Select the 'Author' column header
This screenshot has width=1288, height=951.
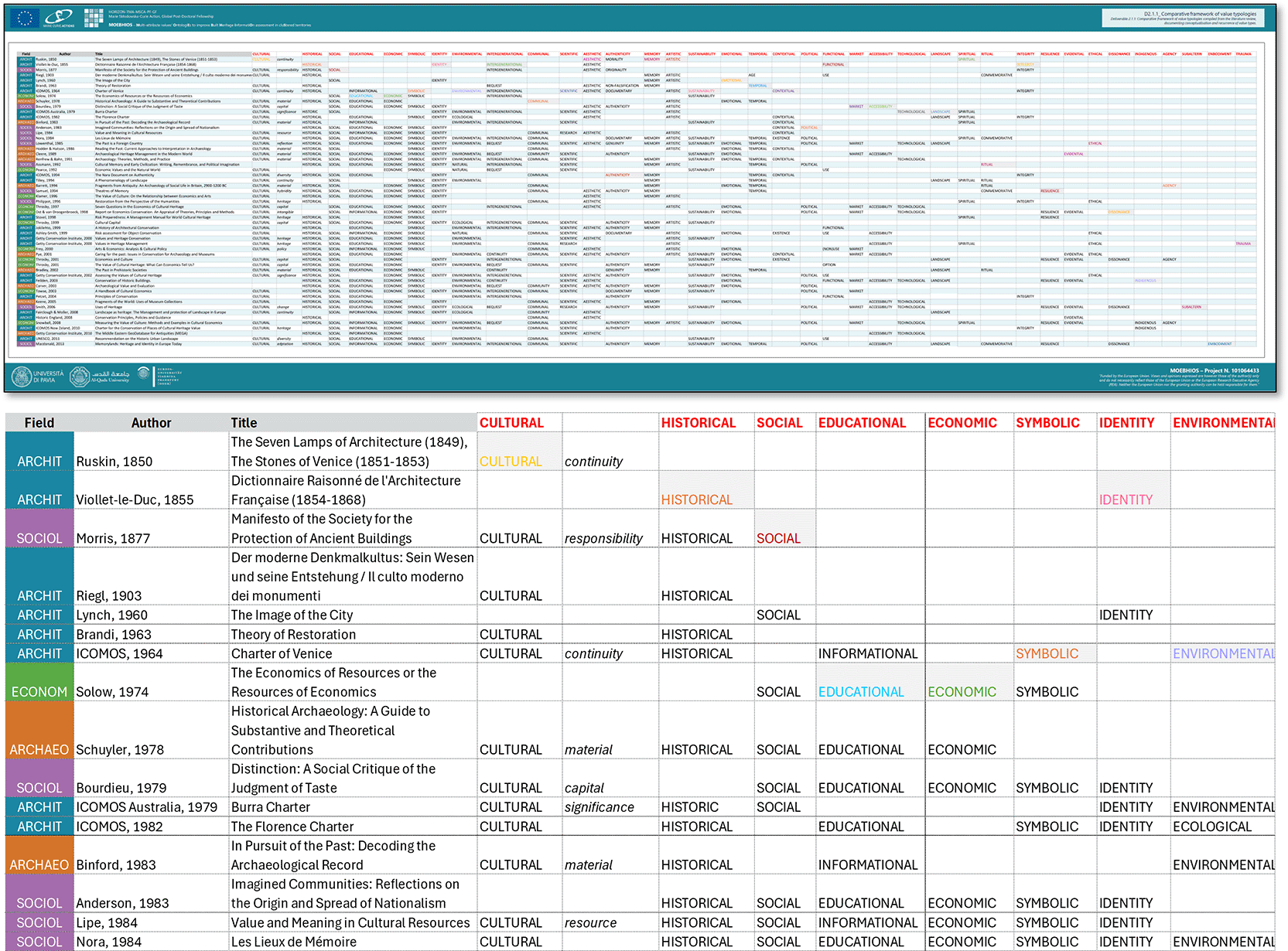pos(151,423)
